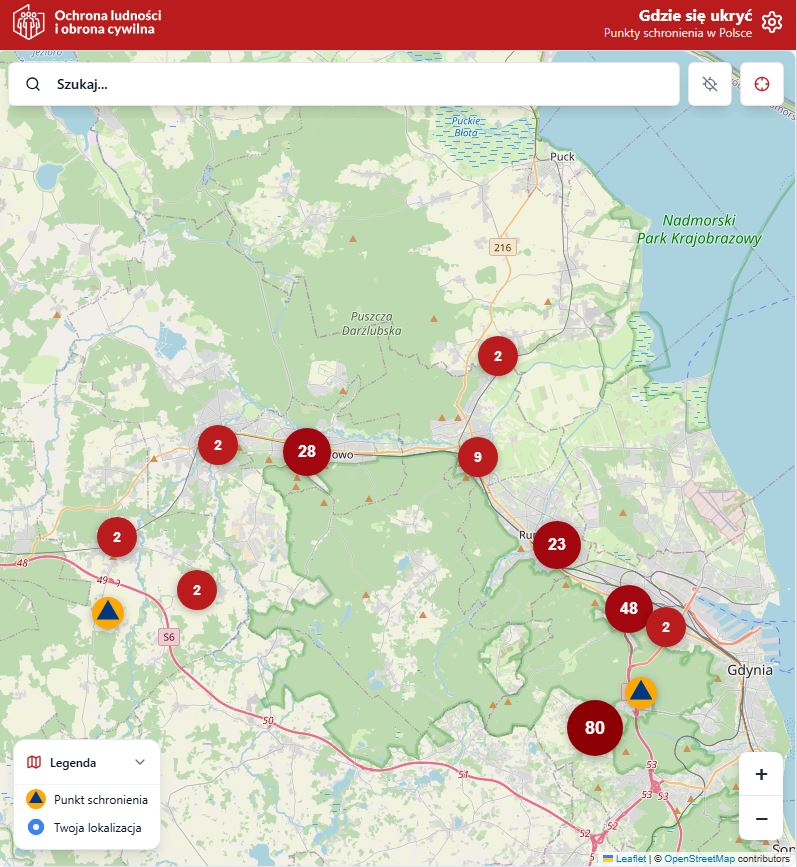Viewport: 797px width, 867px height.
Task: Expand the cluster marker labeled 9
Action: pyautogui.click(x=478, y=457)
